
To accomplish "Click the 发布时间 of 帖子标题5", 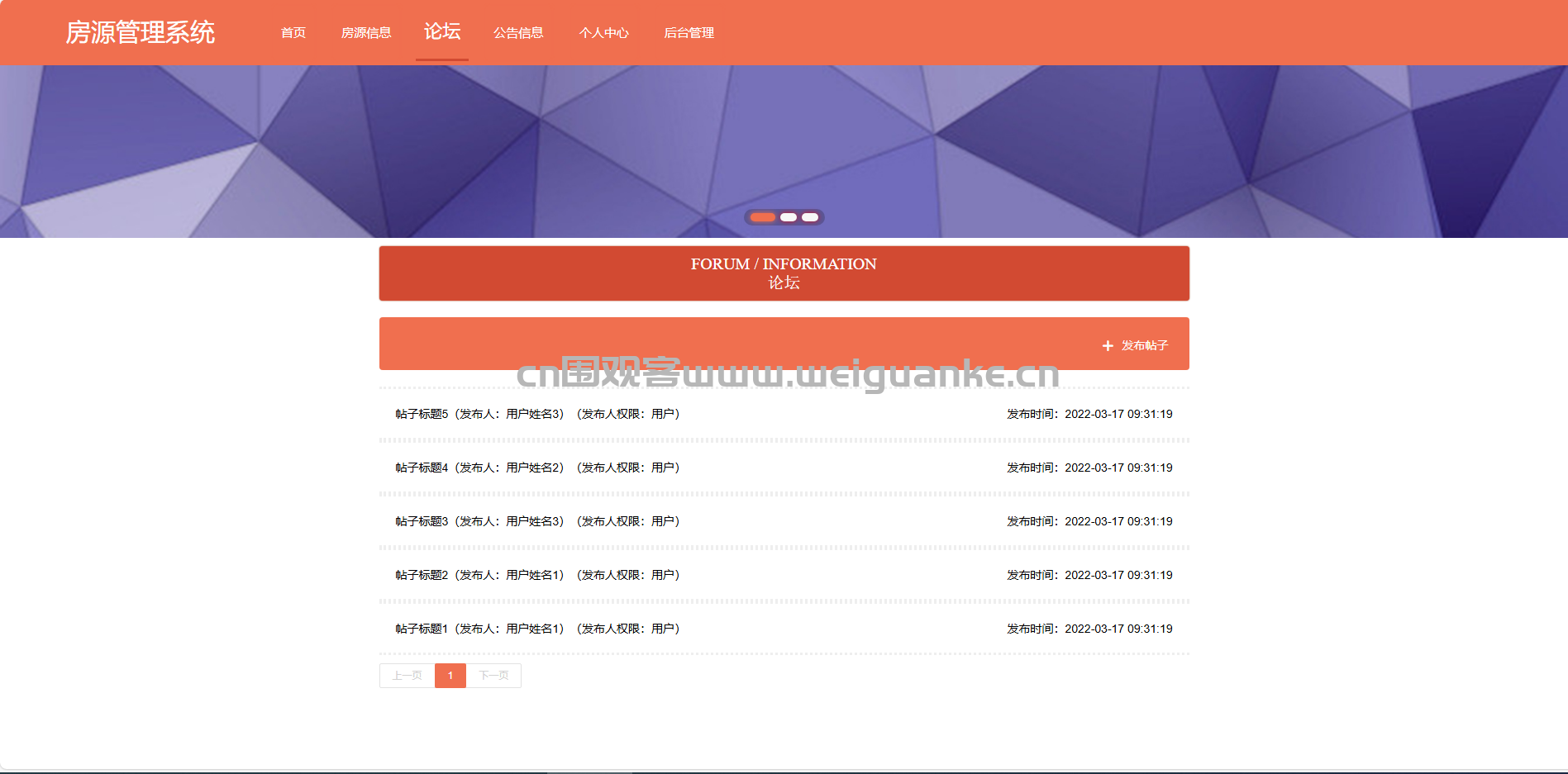I will point(1089,414).
